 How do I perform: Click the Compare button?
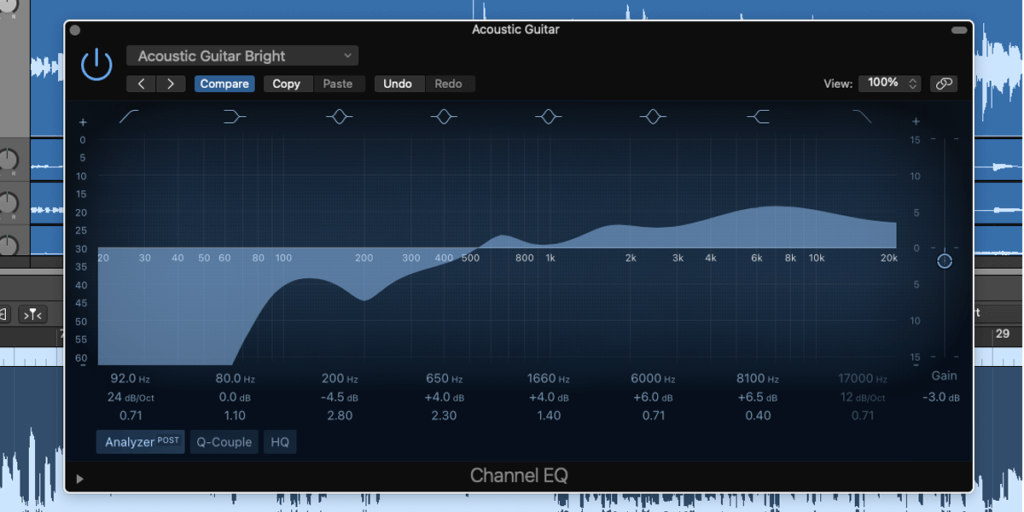pos(224,84)
